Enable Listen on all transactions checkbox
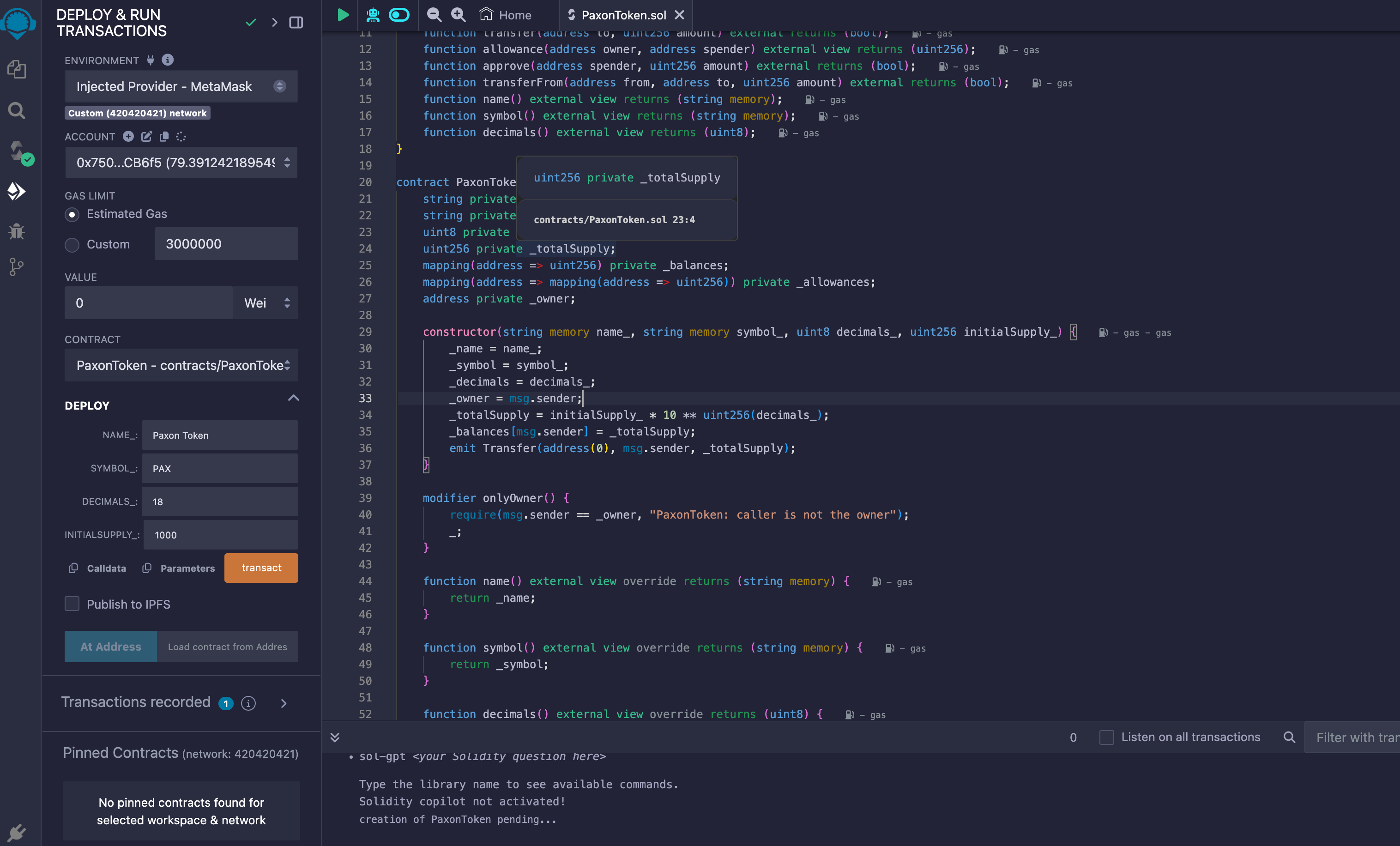The image size is (1400, 846). click(1106, 737)
